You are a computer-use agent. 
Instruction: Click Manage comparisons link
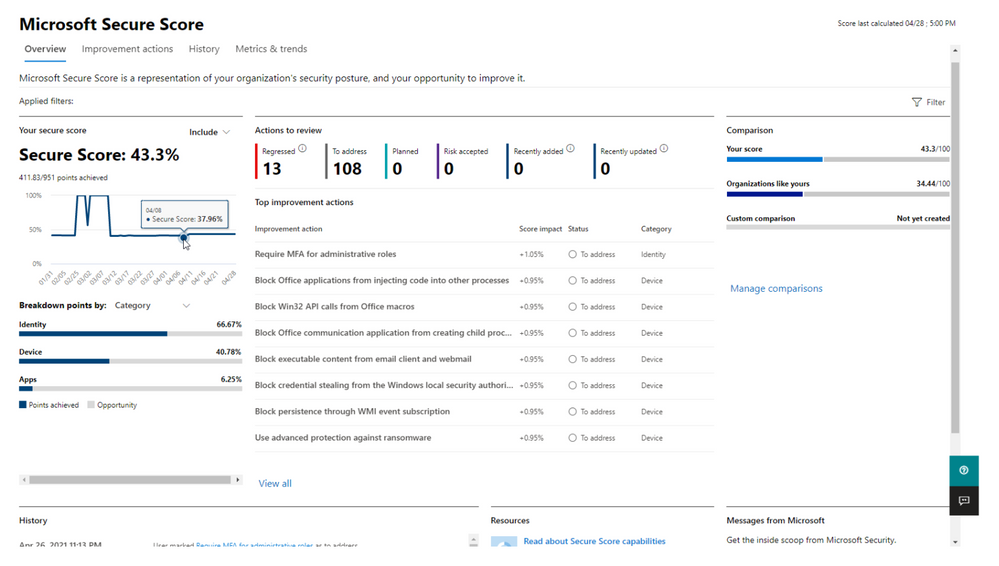pyautogui.click(x=776, y=289)
